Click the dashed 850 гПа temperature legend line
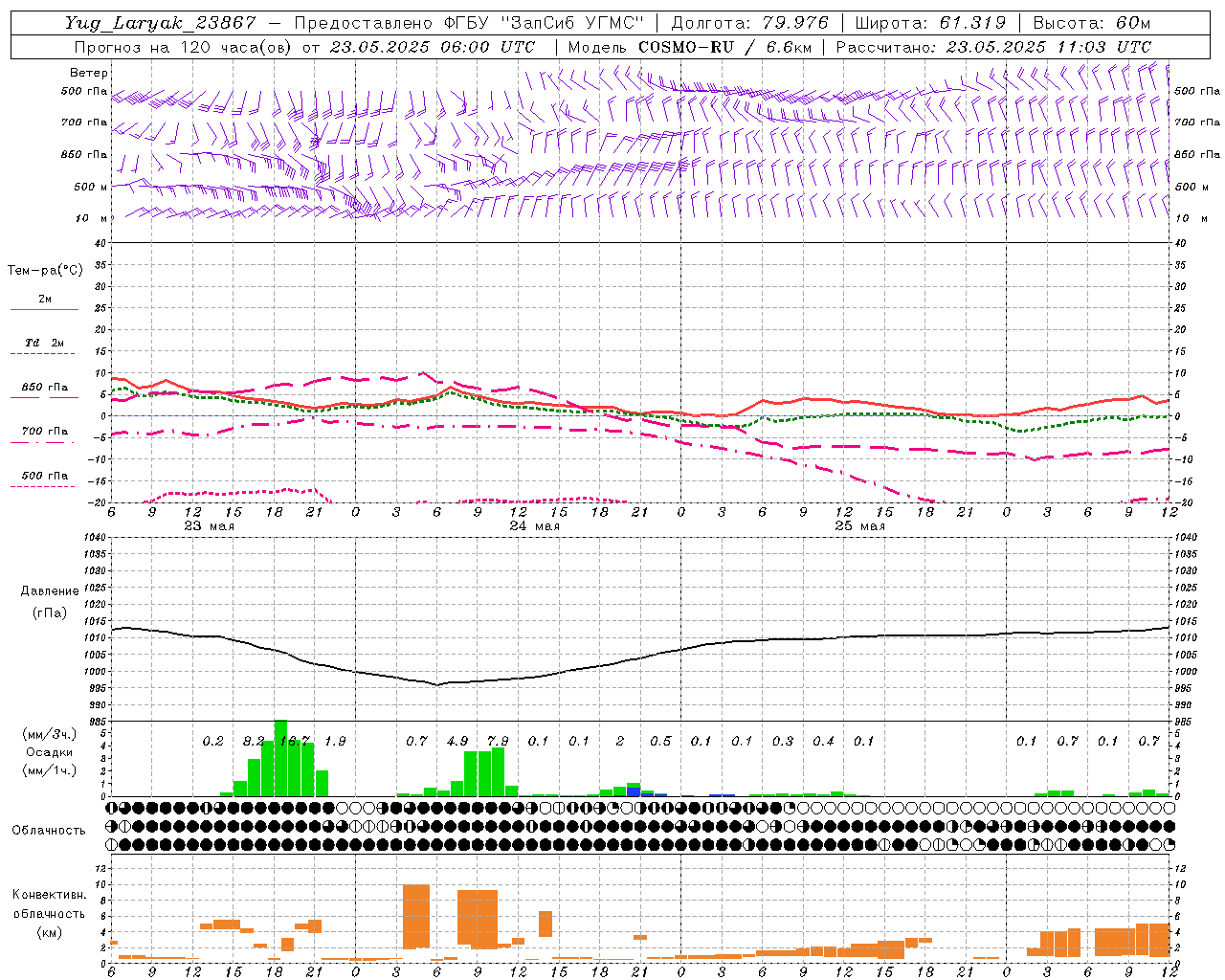The image size is (1225, 980). click(44, 397)
